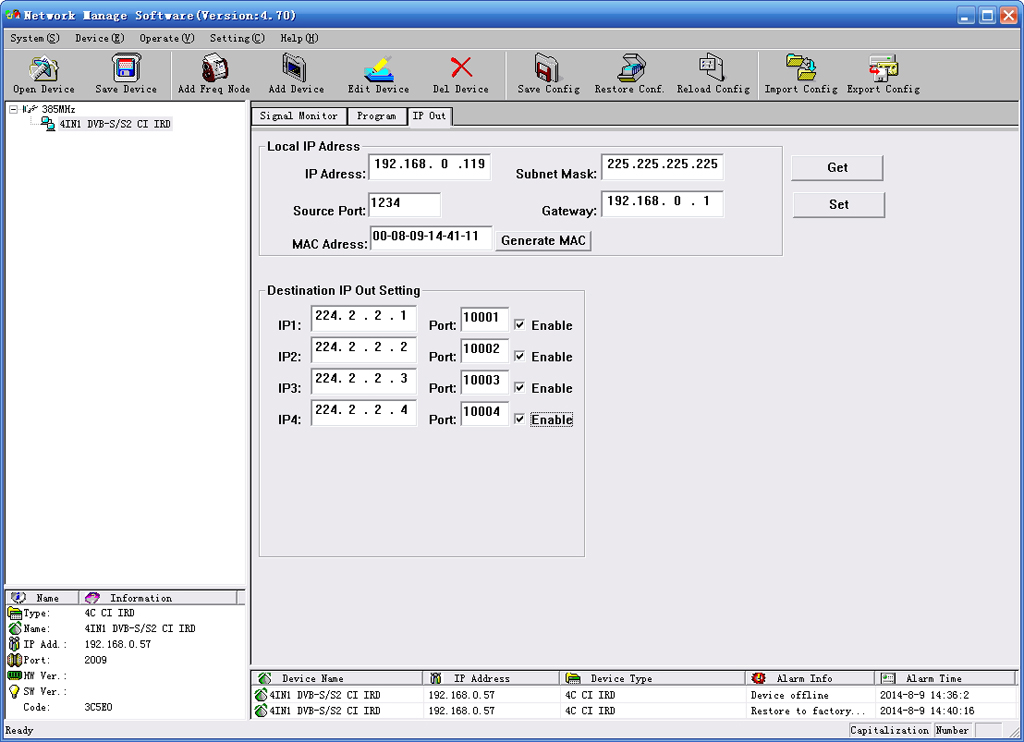Click the Information column header in info panel
Image resolution: width=1024 pixels, height=742 pixels.
coord(158,598)
